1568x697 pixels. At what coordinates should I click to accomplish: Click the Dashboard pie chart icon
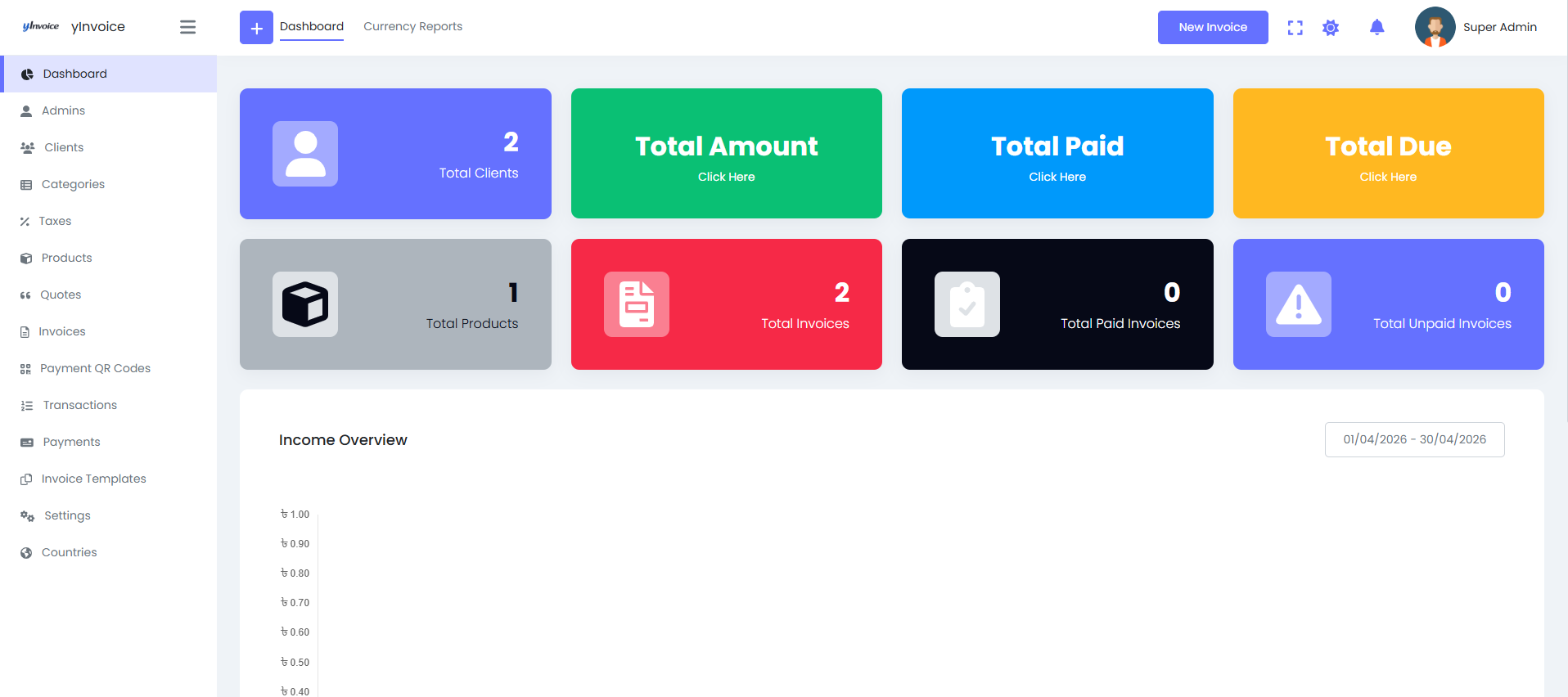pyautogui.click(x=27, y=74)
